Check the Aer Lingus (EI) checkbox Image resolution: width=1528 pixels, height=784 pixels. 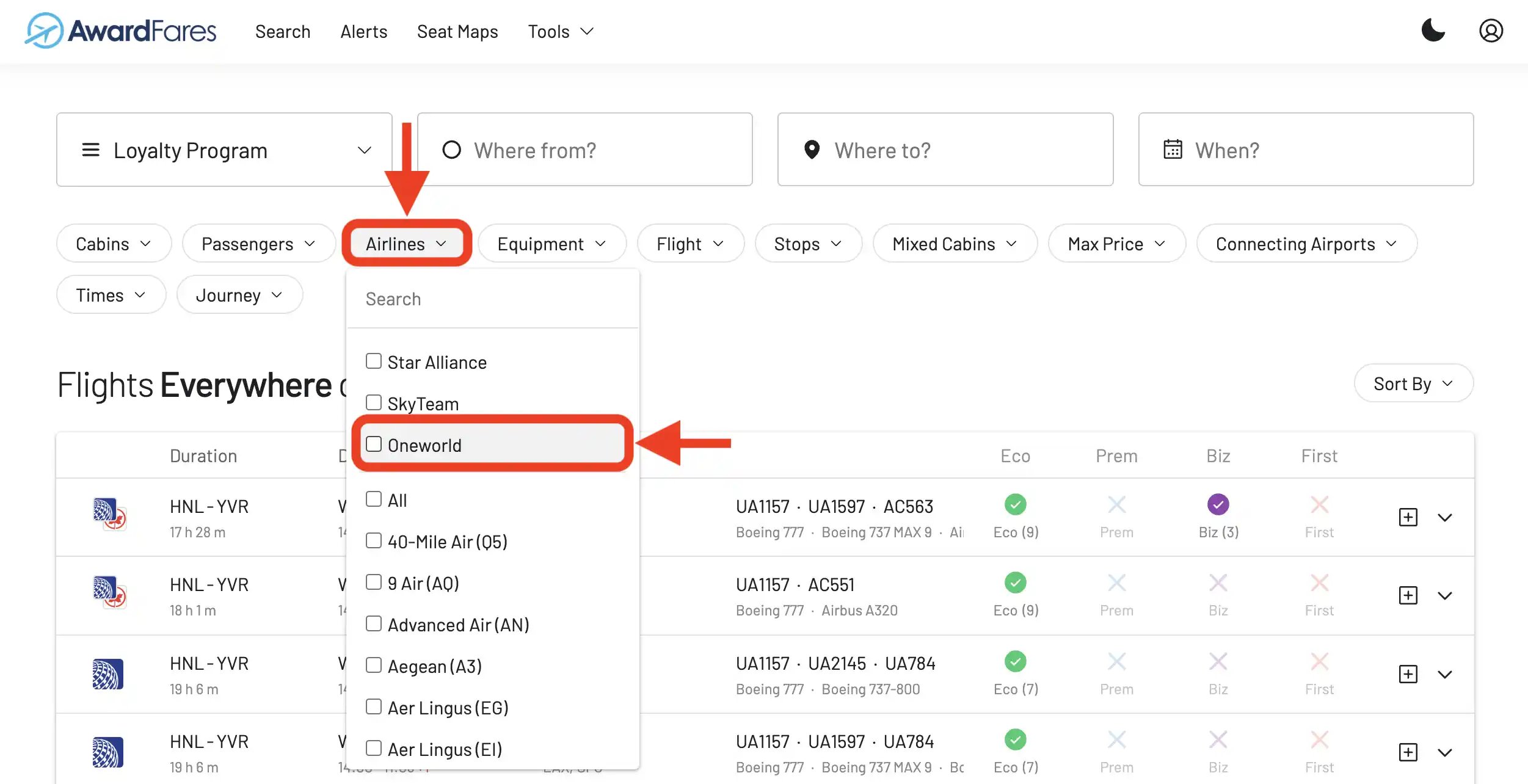(x=373, y=748)
